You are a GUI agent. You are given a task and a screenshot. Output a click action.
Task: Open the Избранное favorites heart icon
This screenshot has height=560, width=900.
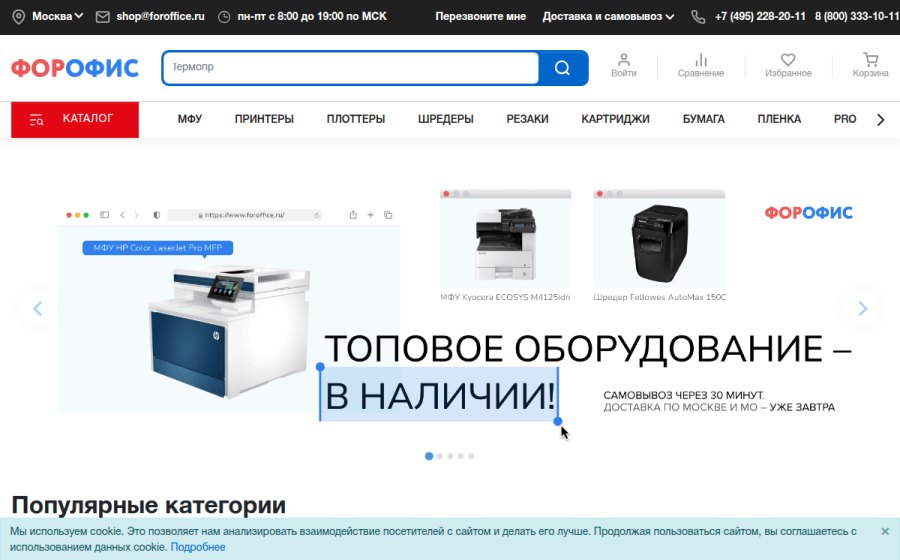tap(788, 65)
